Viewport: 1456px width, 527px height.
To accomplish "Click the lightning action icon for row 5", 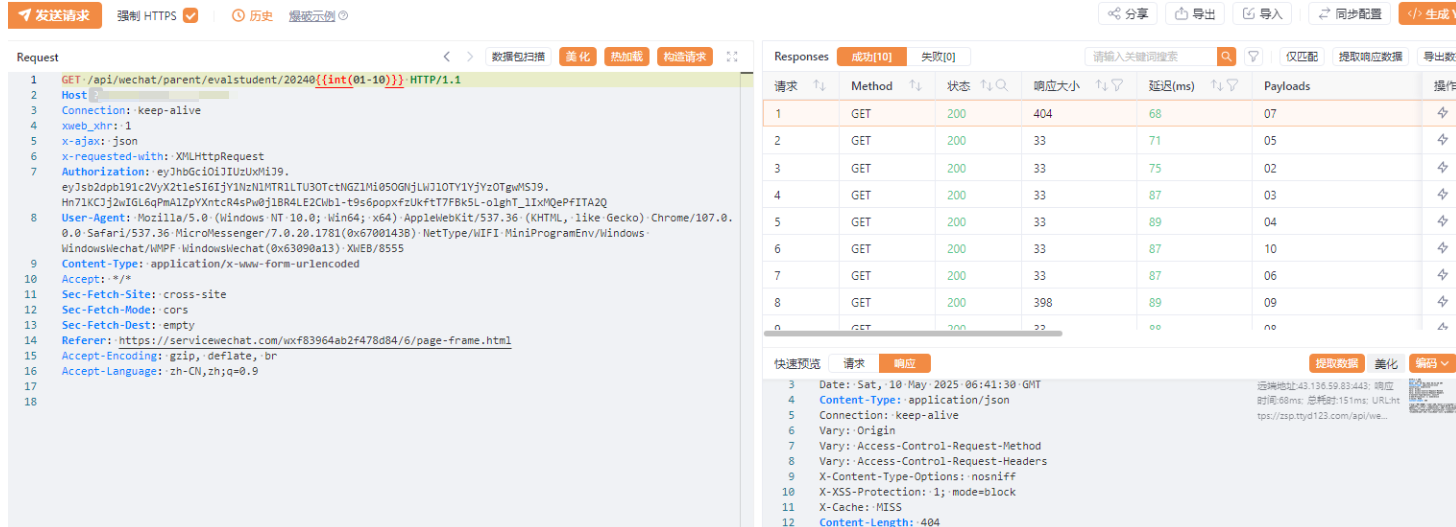I will [x=1442, y=221].
